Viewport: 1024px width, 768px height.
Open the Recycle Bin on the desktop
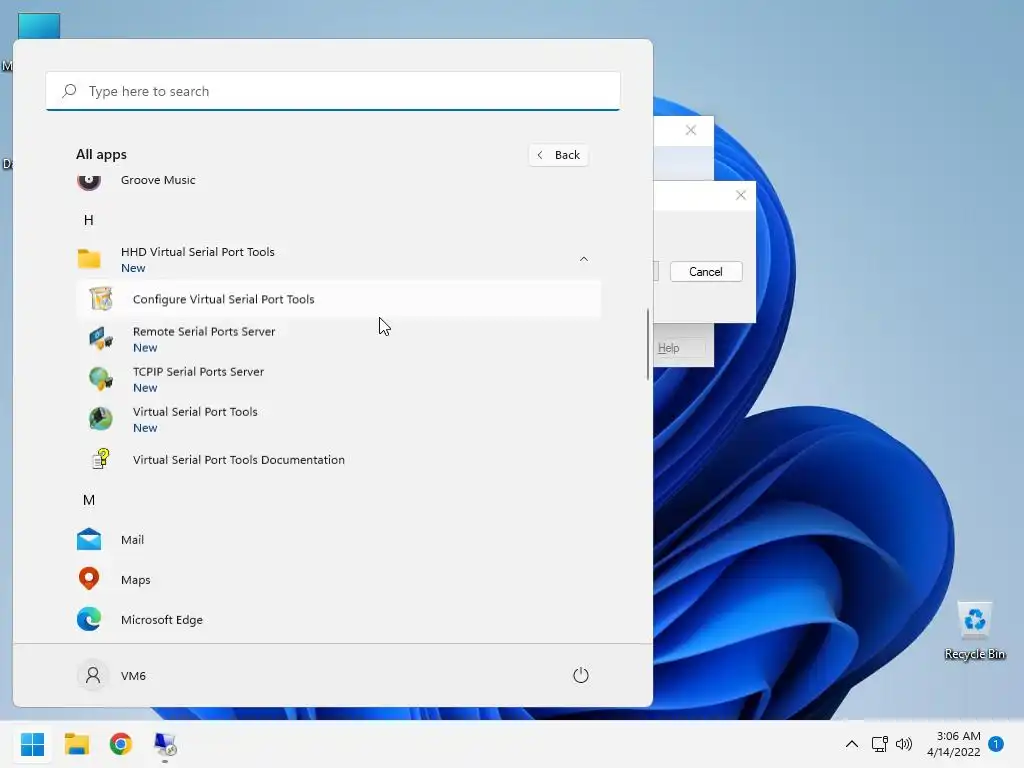[974, 630]
